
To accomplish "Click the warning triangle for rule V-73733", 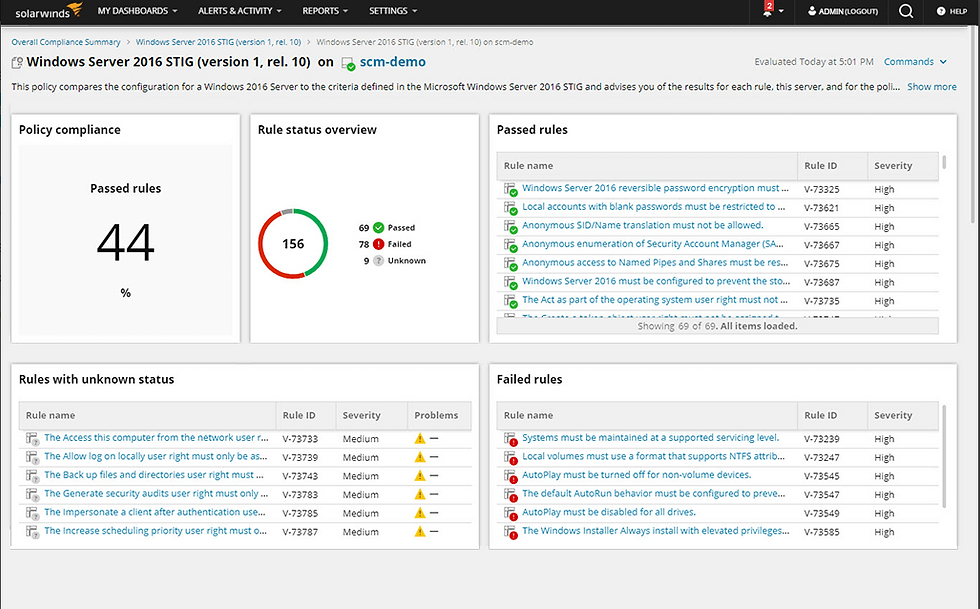I will click(x=420, y=439).
